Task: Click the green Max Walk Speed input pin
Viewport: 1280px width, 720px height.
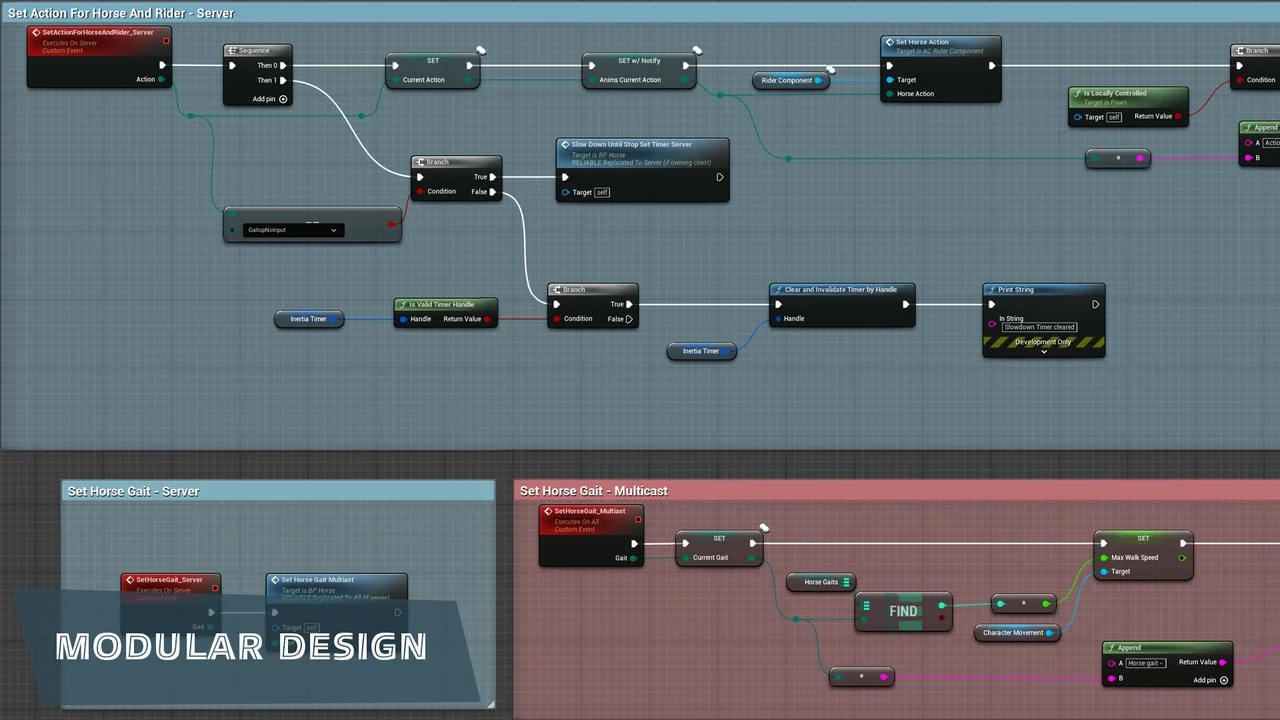Action: tap(1104, 558)
